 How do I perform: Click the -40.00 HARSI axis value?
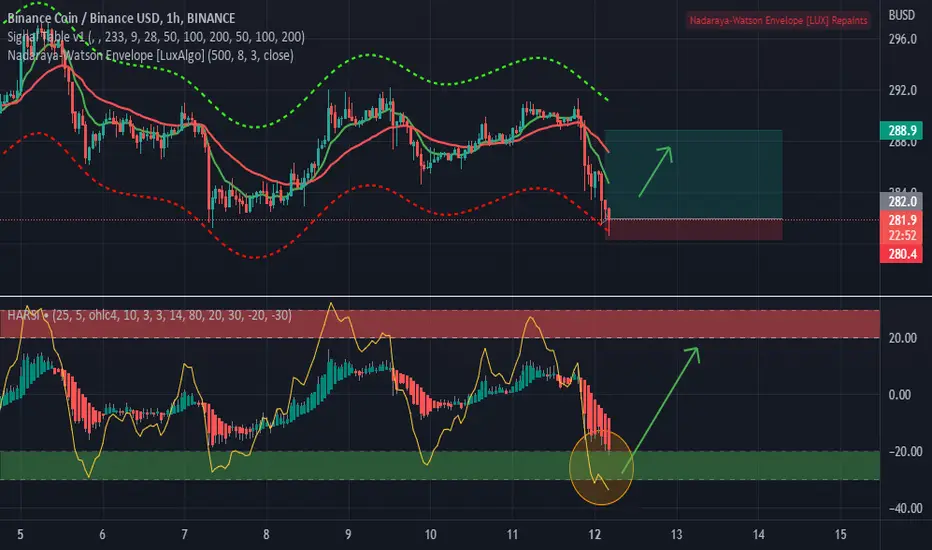pyautogui.click(x=905, y=508)
